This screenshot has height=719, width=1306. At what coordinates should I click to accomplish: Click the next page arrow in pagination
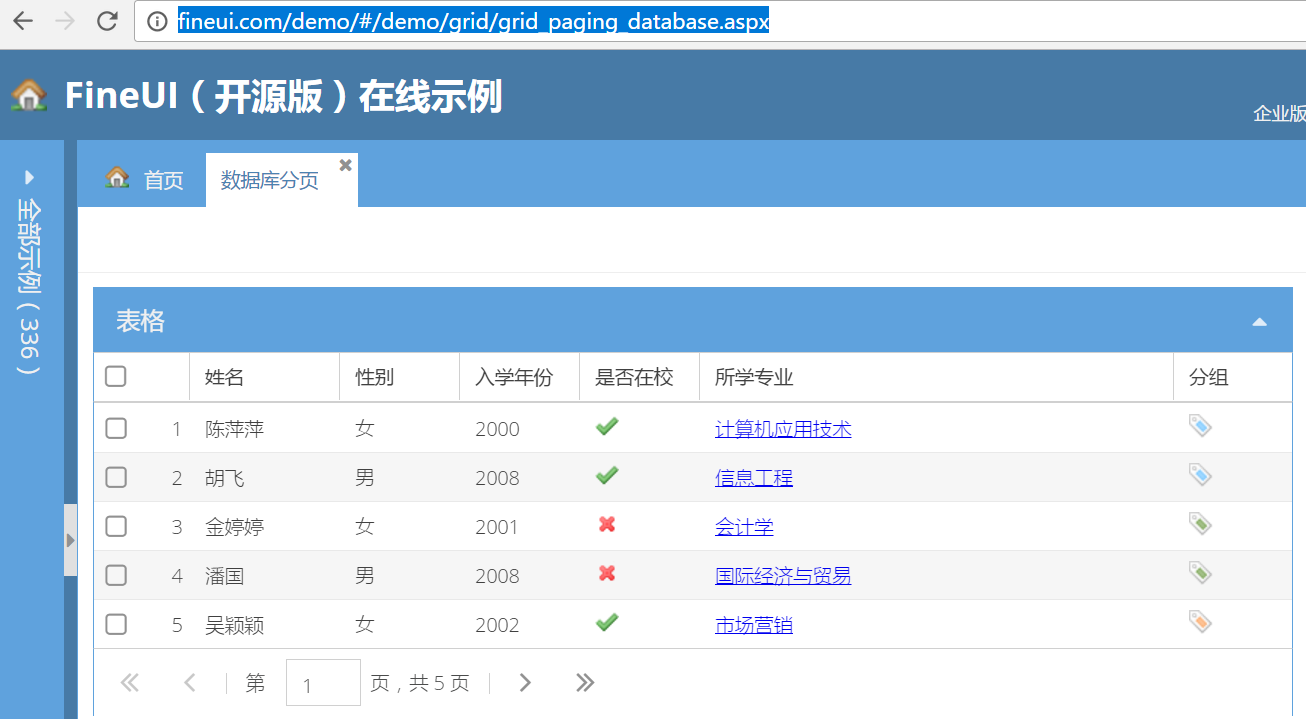[525, 681]
